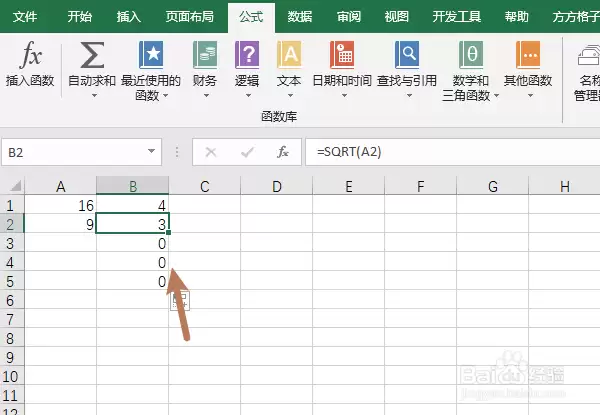Expand the Lookup and Reference dropdown arrow

[409, 96]
